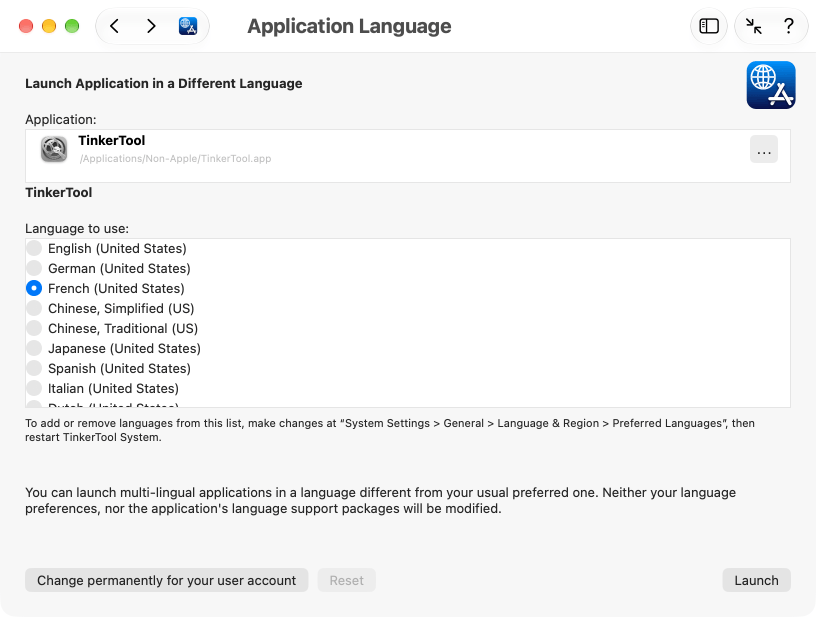816x617 pixels.
Task: Close the window with red button
Action: tap(26, 26)
